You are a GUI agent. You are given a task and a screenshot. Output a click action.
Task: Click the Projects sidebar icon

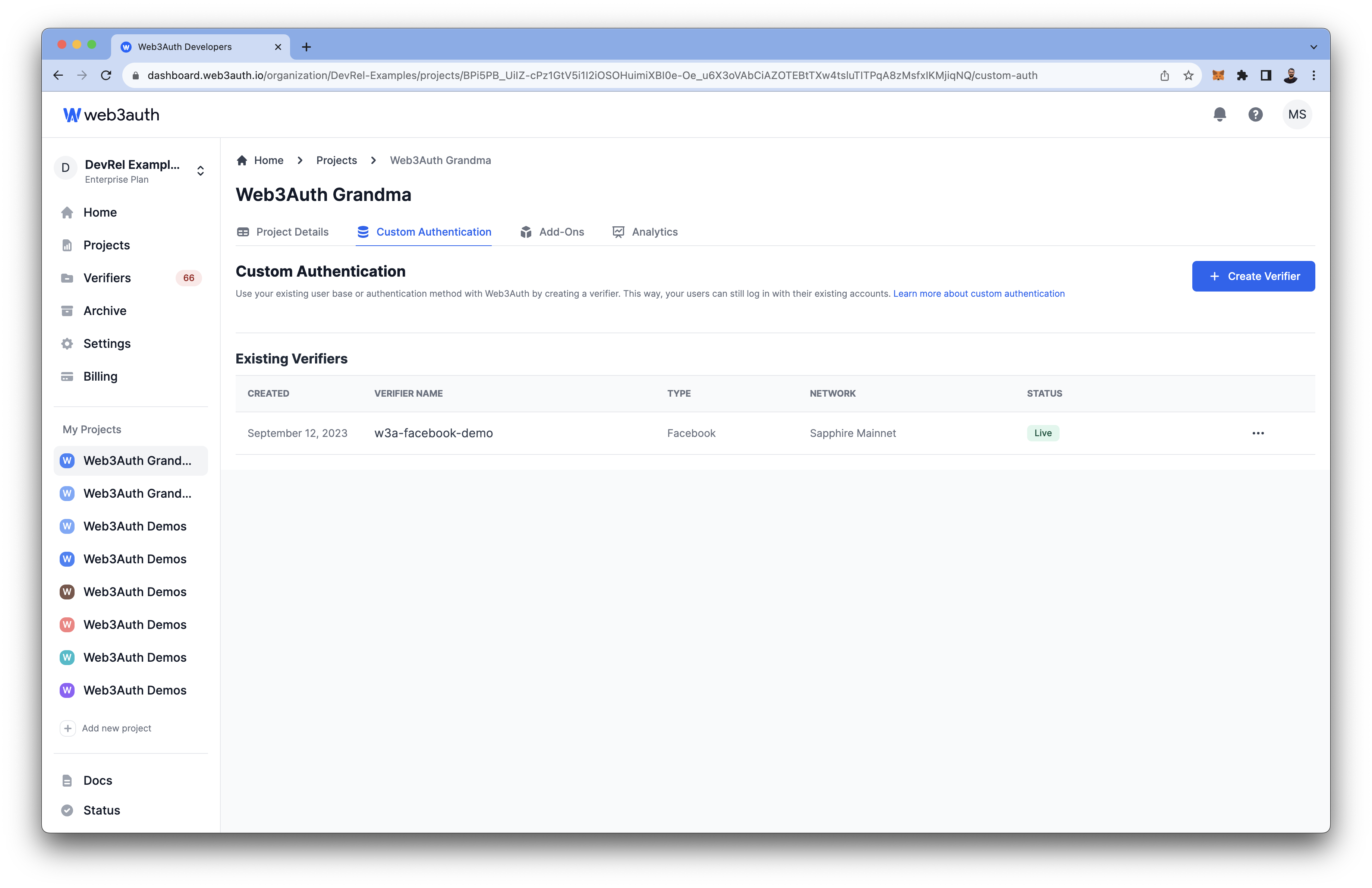[x=67, y=245]
